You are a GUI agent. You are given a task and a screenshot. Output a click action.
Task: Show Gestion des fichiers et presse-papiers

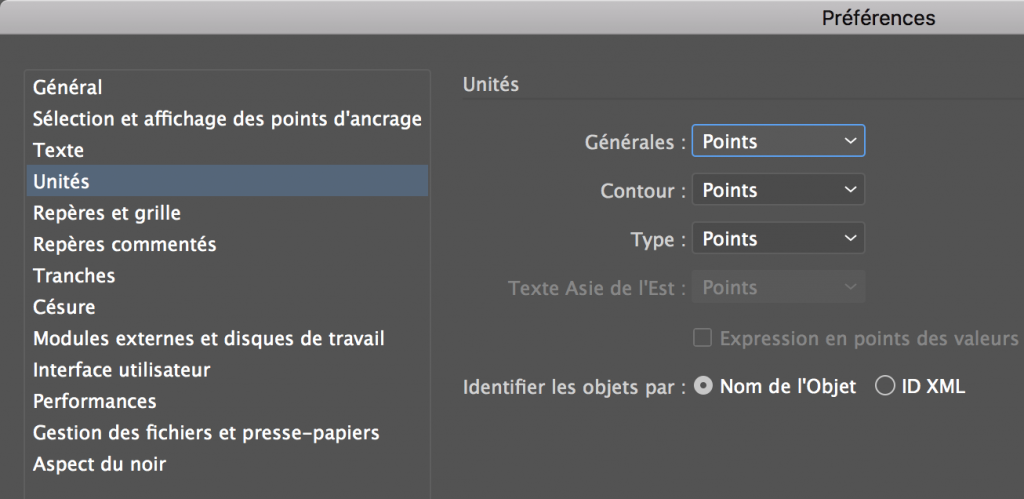coord(206,433)
